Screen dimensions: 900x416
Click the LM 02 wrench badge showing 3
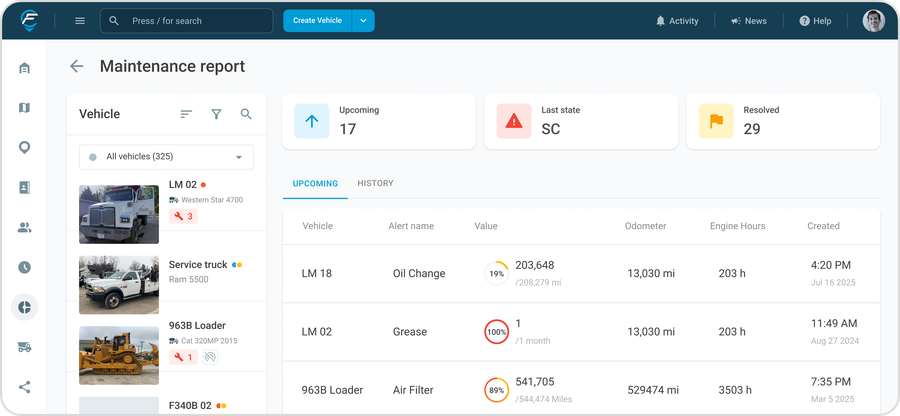tap(183, 216)
